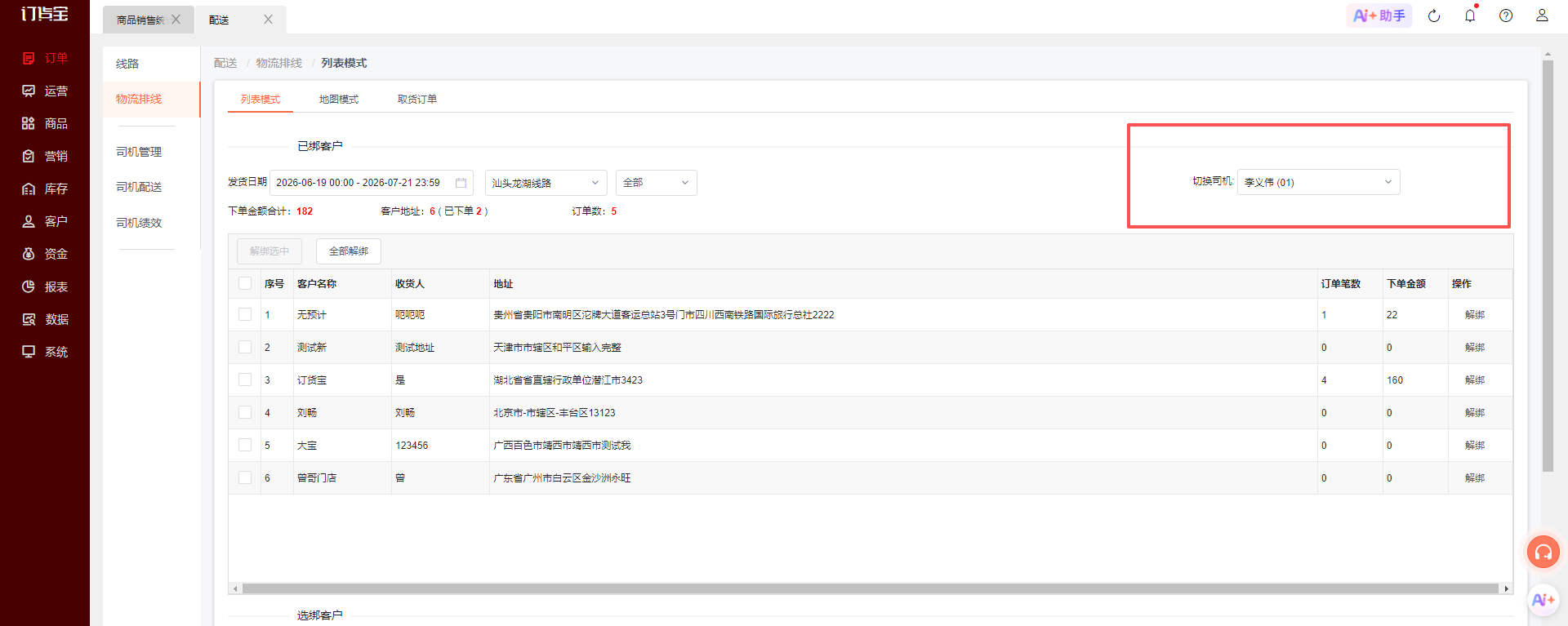Open the user profile icon

[1542, 16]
